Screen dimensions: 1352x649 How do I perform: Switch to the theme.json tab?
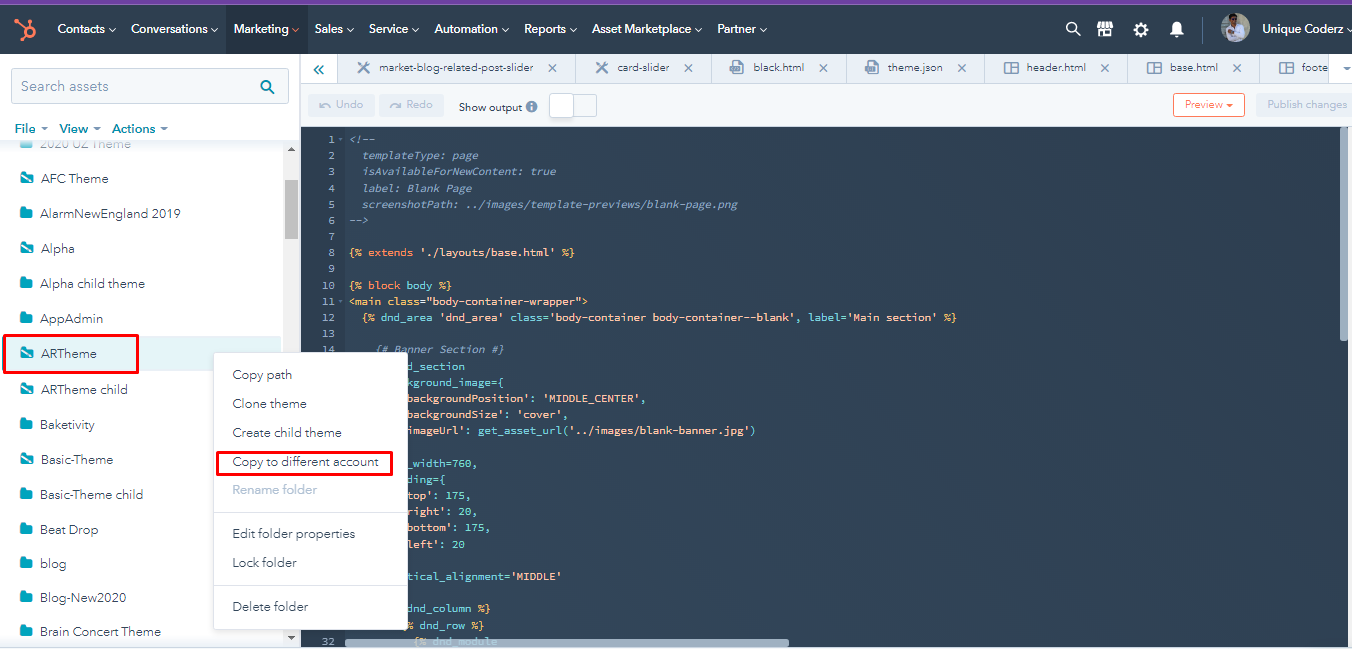914,68
